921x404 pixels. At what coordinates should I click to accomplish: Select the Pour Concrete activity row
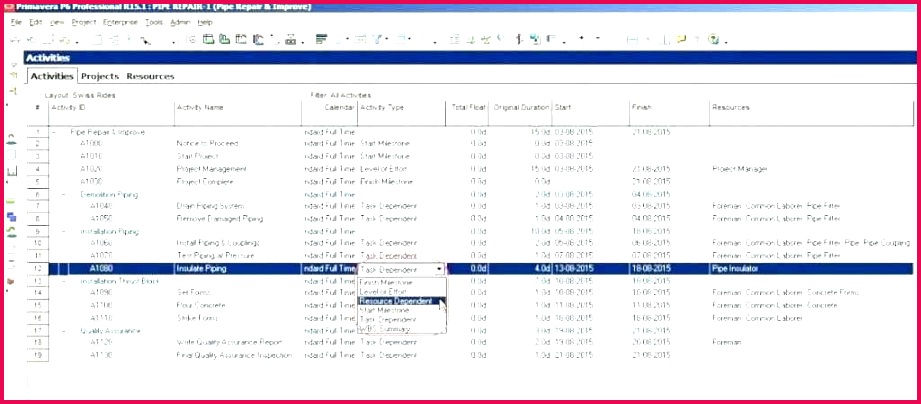(200, 305)
